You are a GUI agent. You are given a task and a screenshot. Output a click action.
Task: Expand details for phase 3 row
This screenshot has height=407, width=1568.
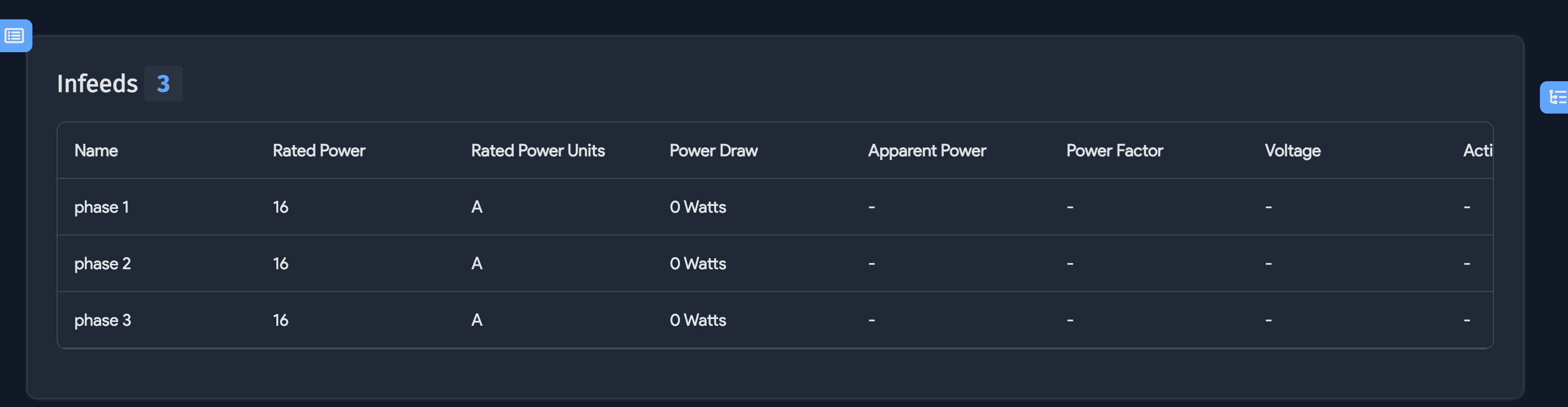point(102,320)
